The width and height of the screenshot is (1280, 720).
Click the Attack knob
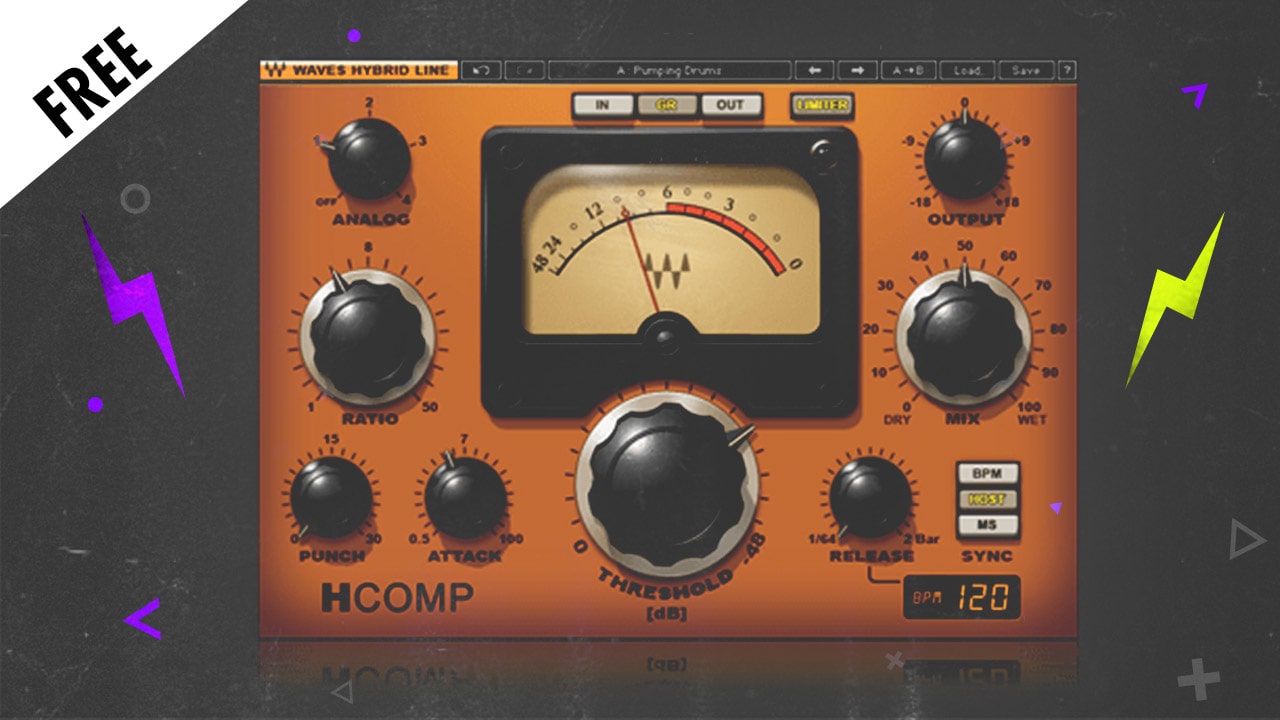pos(465,497)
